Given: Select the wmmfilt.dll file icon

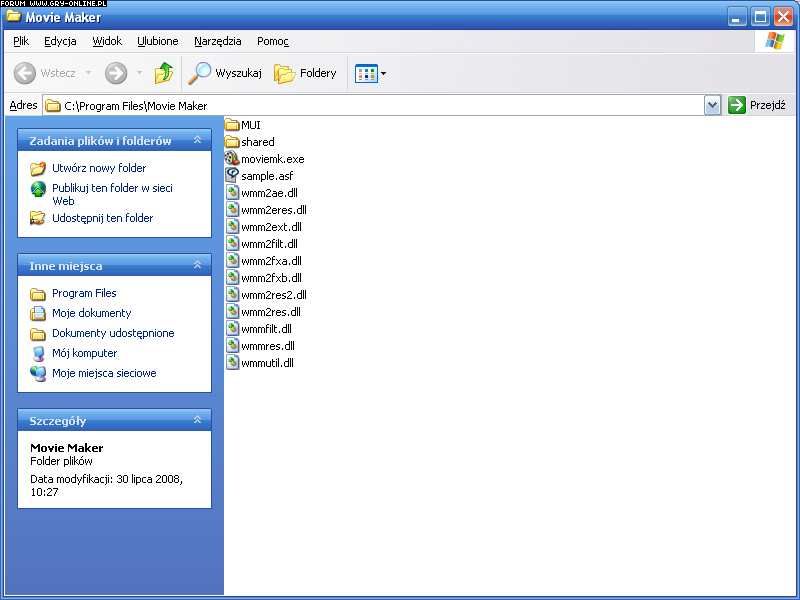Looking at the screenshot, I should click(232, 329).
